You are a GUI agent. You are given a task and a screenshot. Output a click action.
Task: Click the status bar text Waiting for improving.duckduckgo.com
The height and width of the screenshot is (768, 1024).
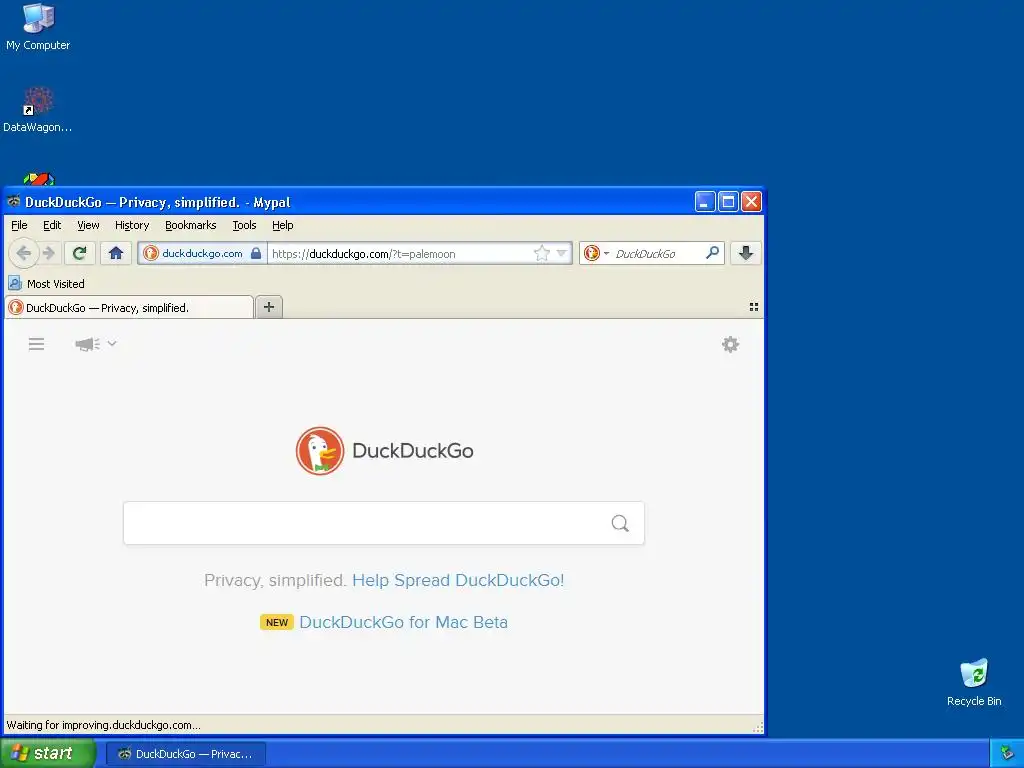[103, 725]
